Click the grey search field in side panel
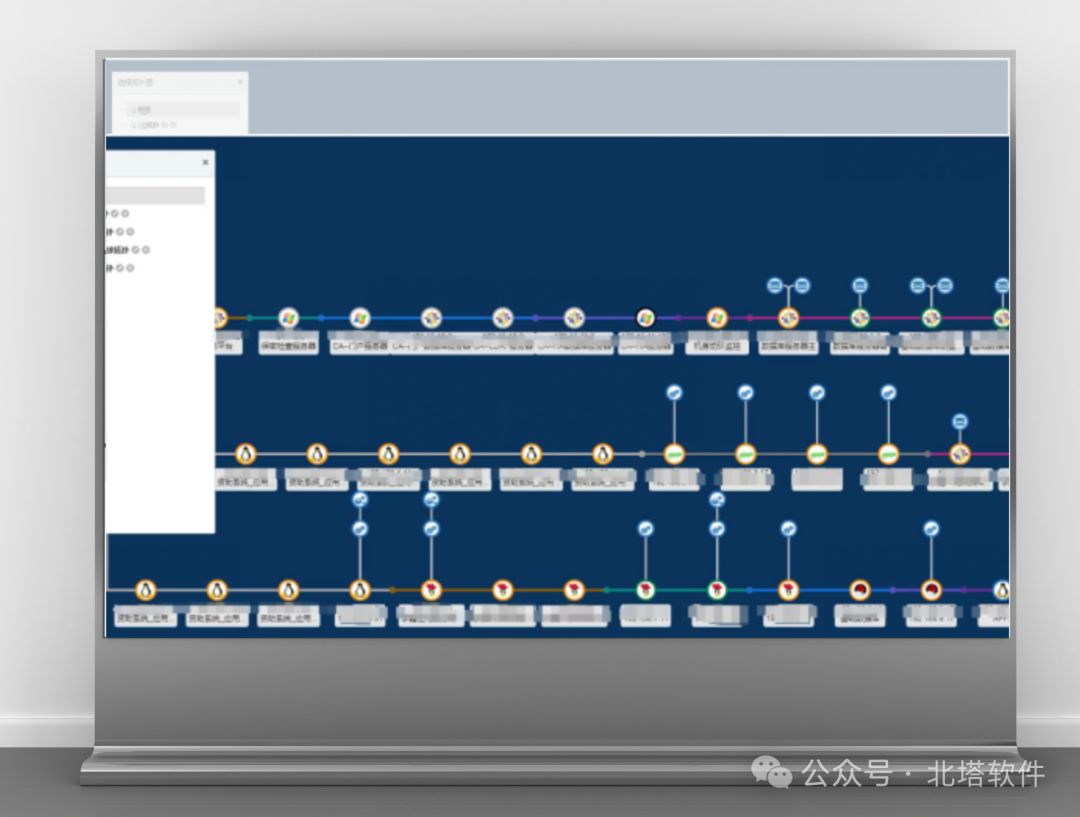1080x817 pixels. tap(156, 196)
